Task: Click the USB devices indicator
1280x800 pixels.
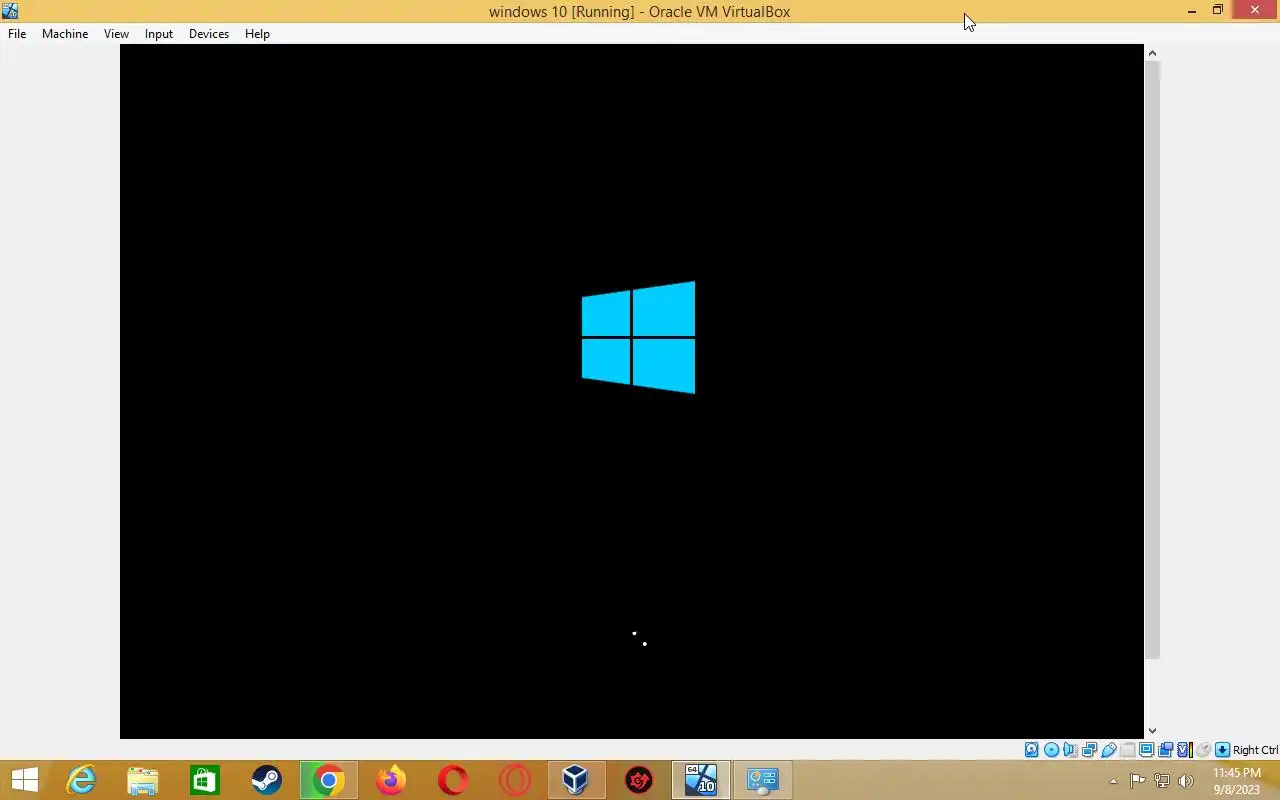Action: coord(1109,750)
